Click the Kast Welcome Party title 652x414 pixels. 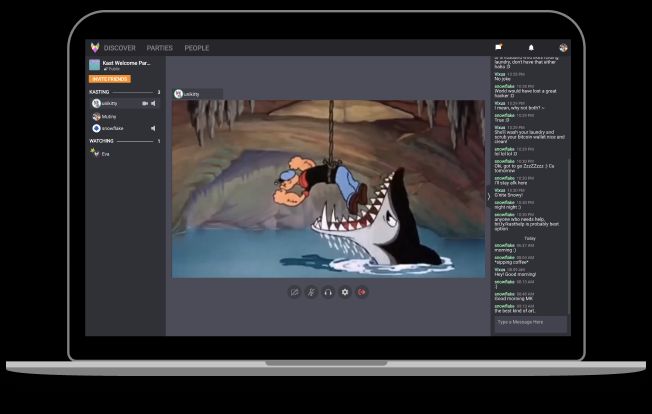coord(126,63)
